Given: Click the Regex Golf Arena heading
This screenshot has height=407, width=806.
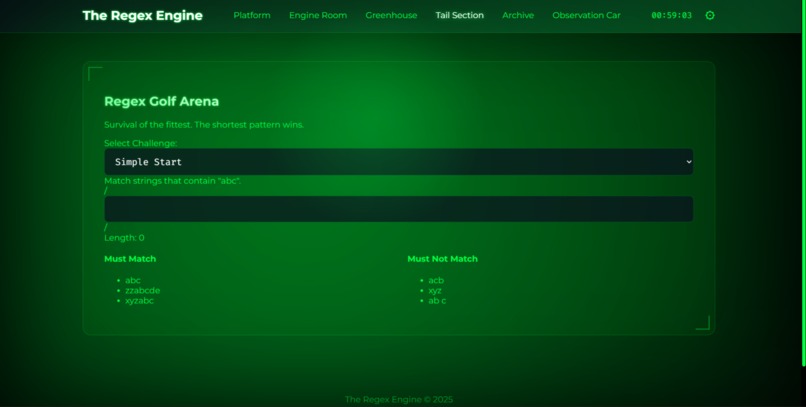Looking at the screenshot, I should pos(161,101).
